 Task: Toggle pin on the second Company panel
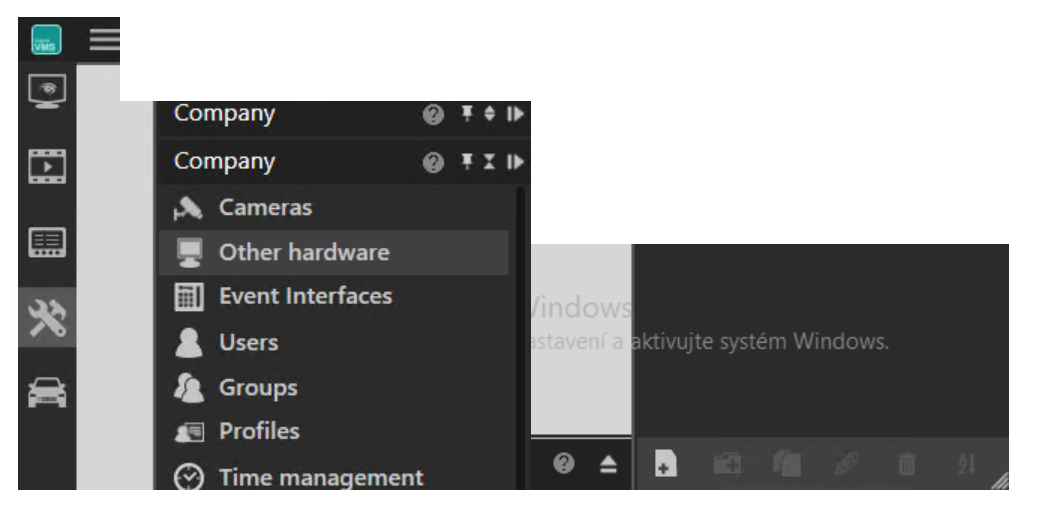(467, 162)
